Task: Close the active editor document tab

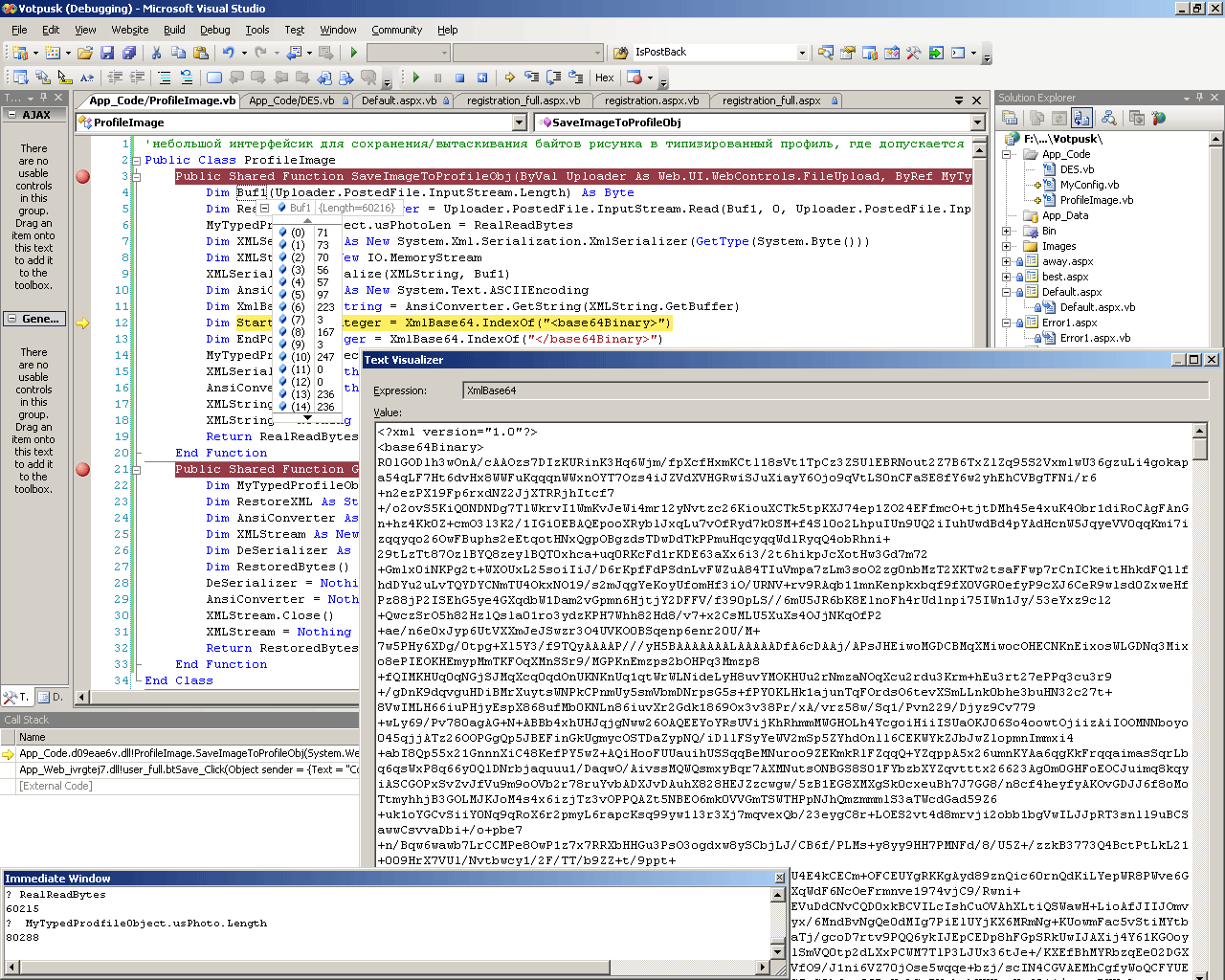Action: tap(976, 100)
